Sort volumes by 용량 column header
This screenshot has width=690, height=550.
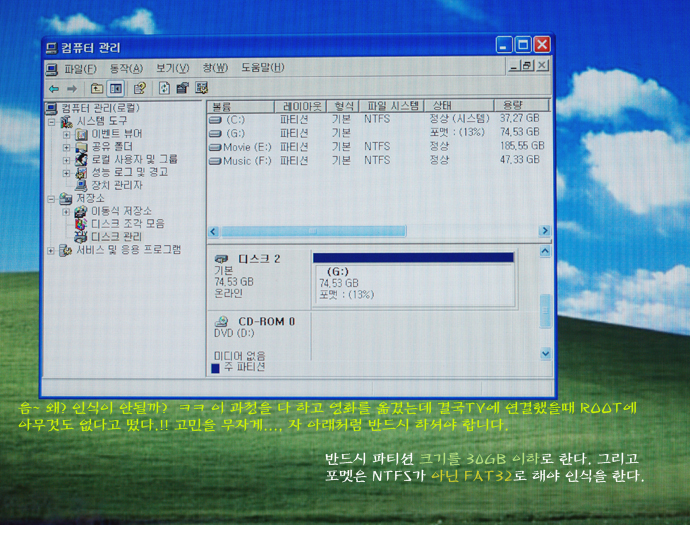click(x=512, y=105)
